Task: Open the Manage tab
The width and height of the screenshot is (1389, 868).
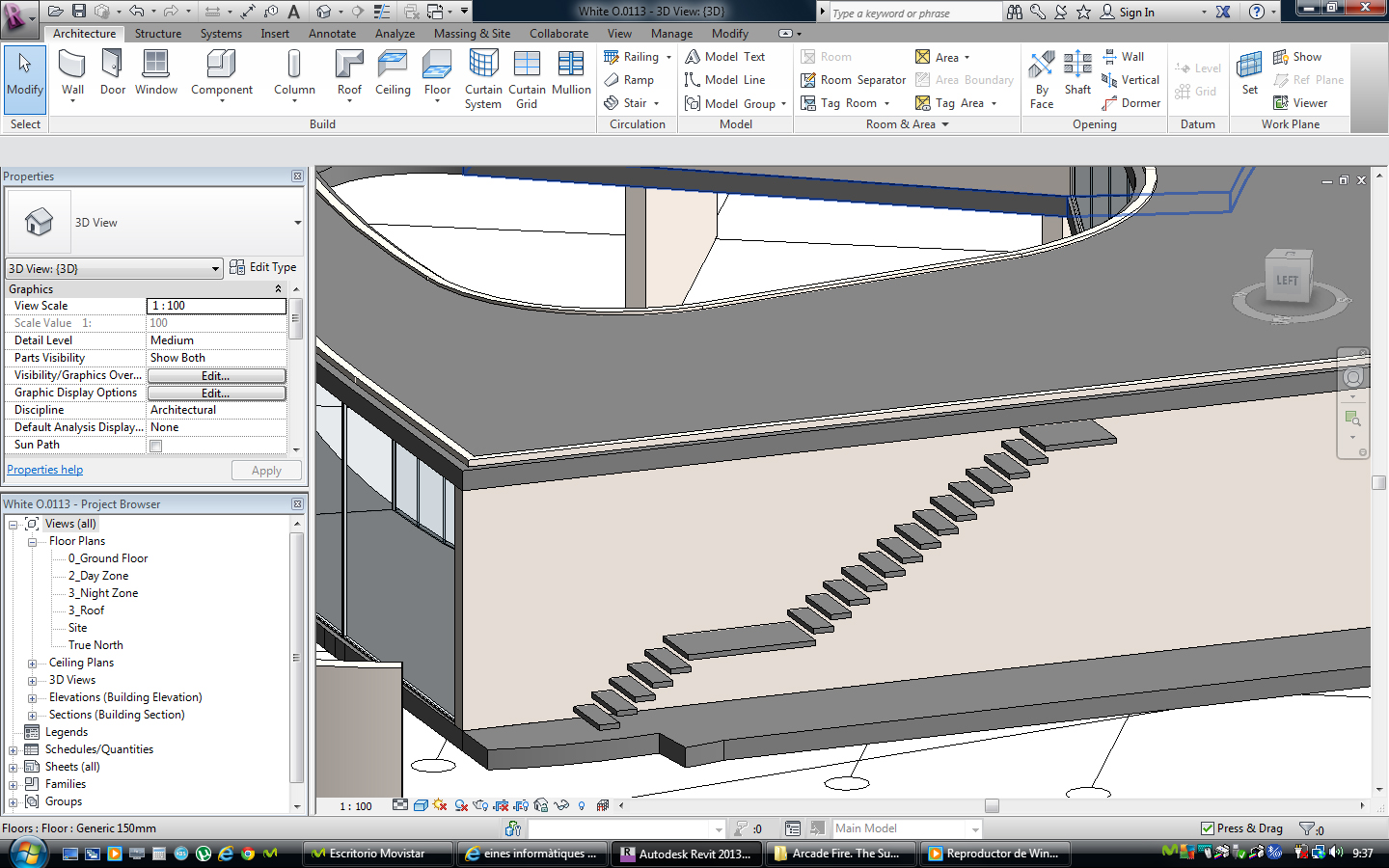Action: tap(671, 33)
